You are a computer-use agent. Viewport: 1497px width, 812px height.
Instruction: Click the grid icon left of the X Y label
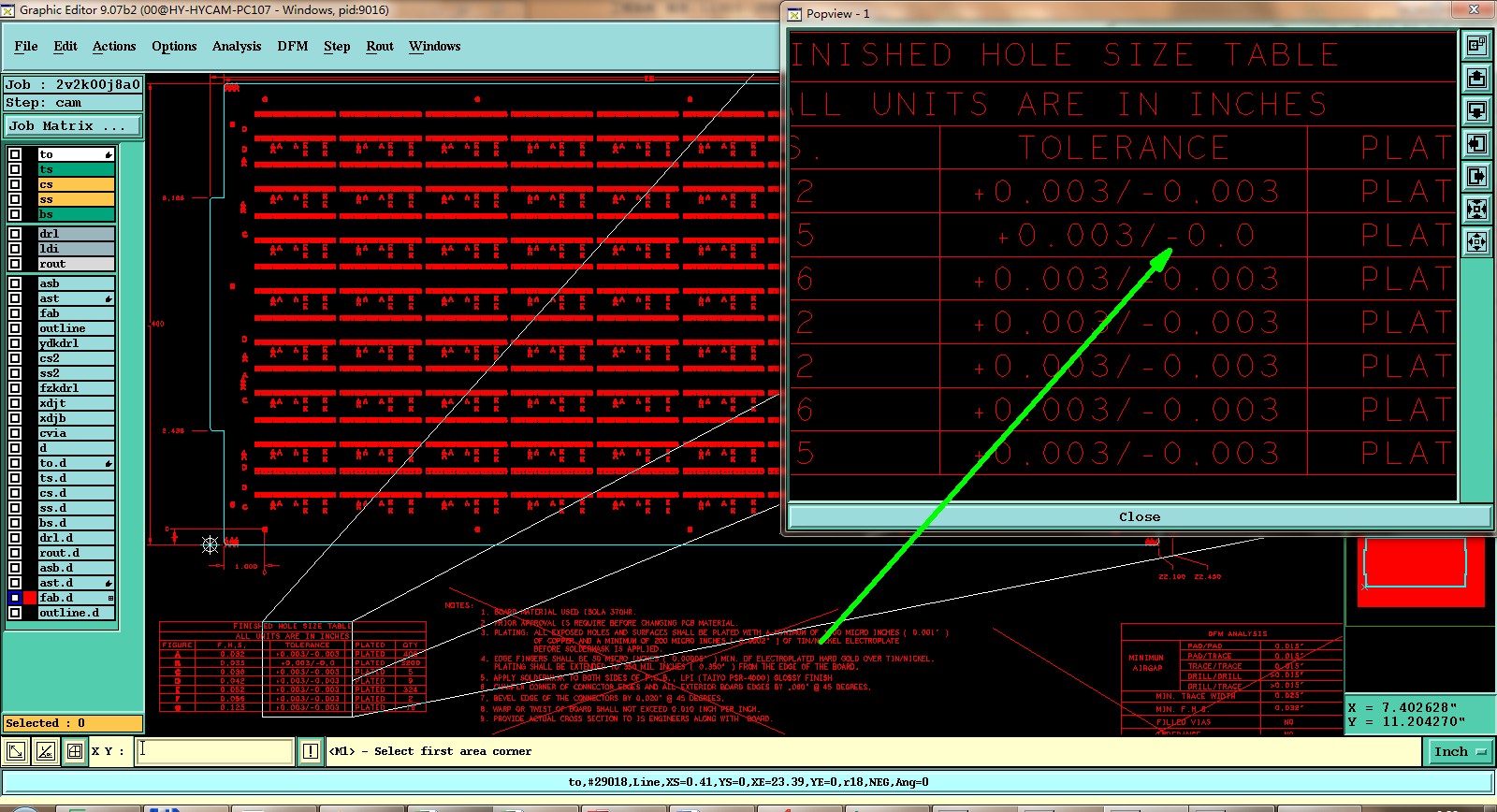75,750
